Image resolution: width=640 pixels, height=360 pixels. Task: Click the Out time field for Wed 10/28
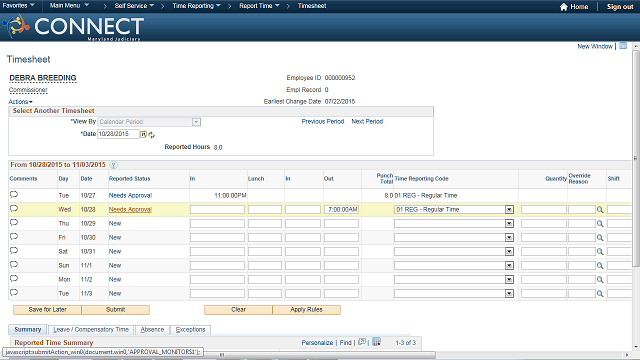[x=341, y=209]
